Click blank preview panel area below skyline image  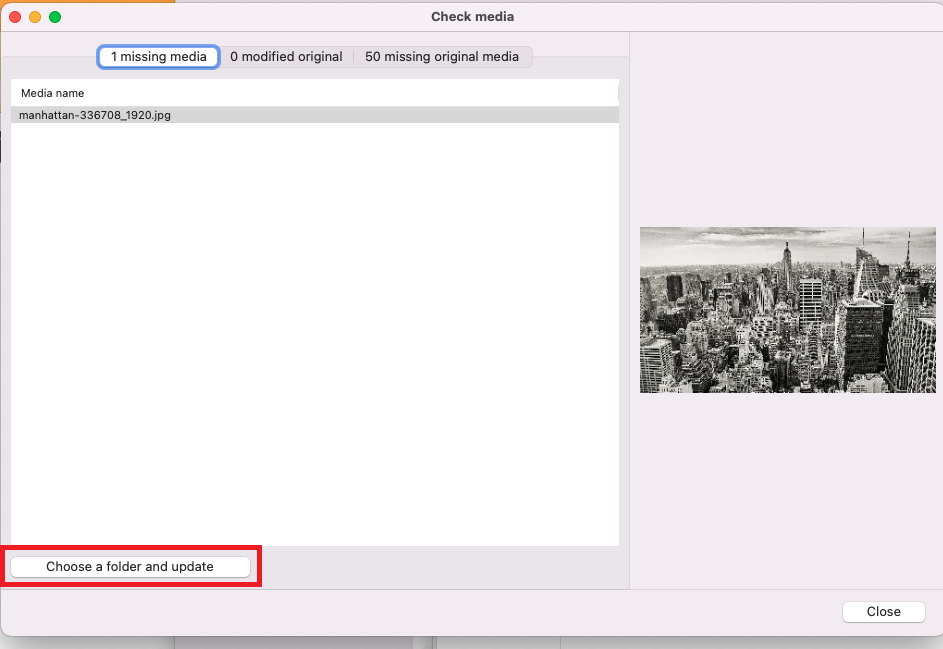(787, 490)
